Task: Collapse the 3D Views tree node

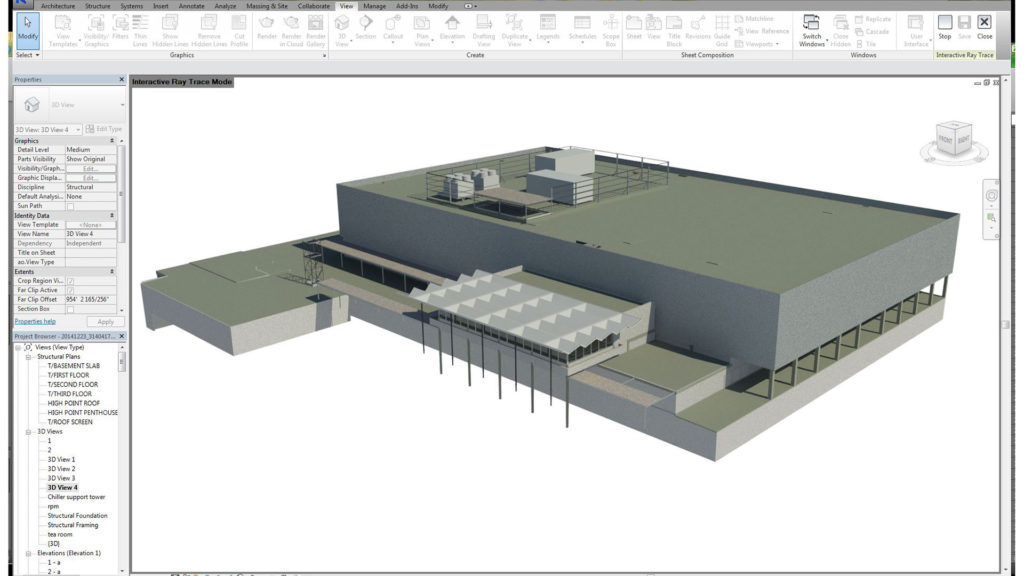Action: click(30, 431)
